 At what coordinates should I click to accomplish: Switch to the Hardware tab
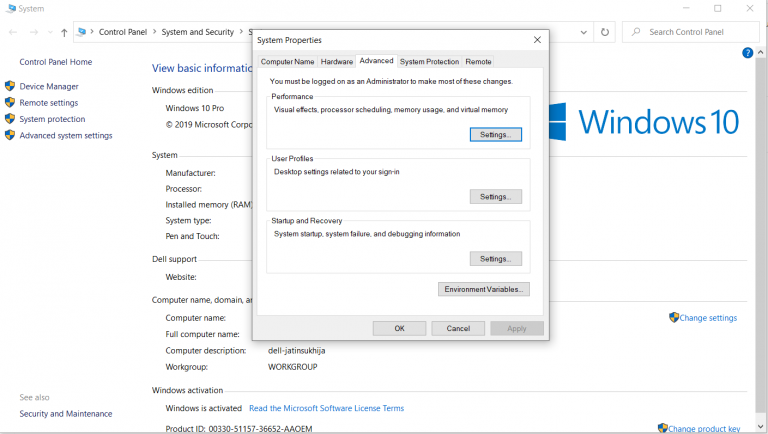(336, 62)
